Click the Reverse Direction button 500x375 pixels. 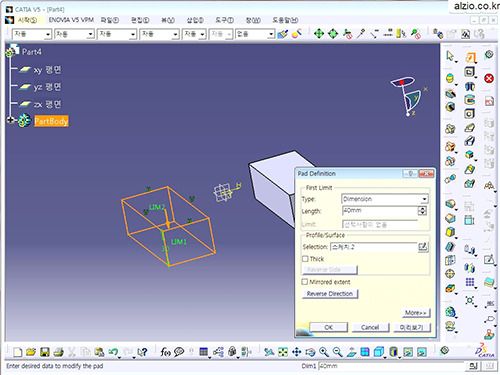coord(330,294)
